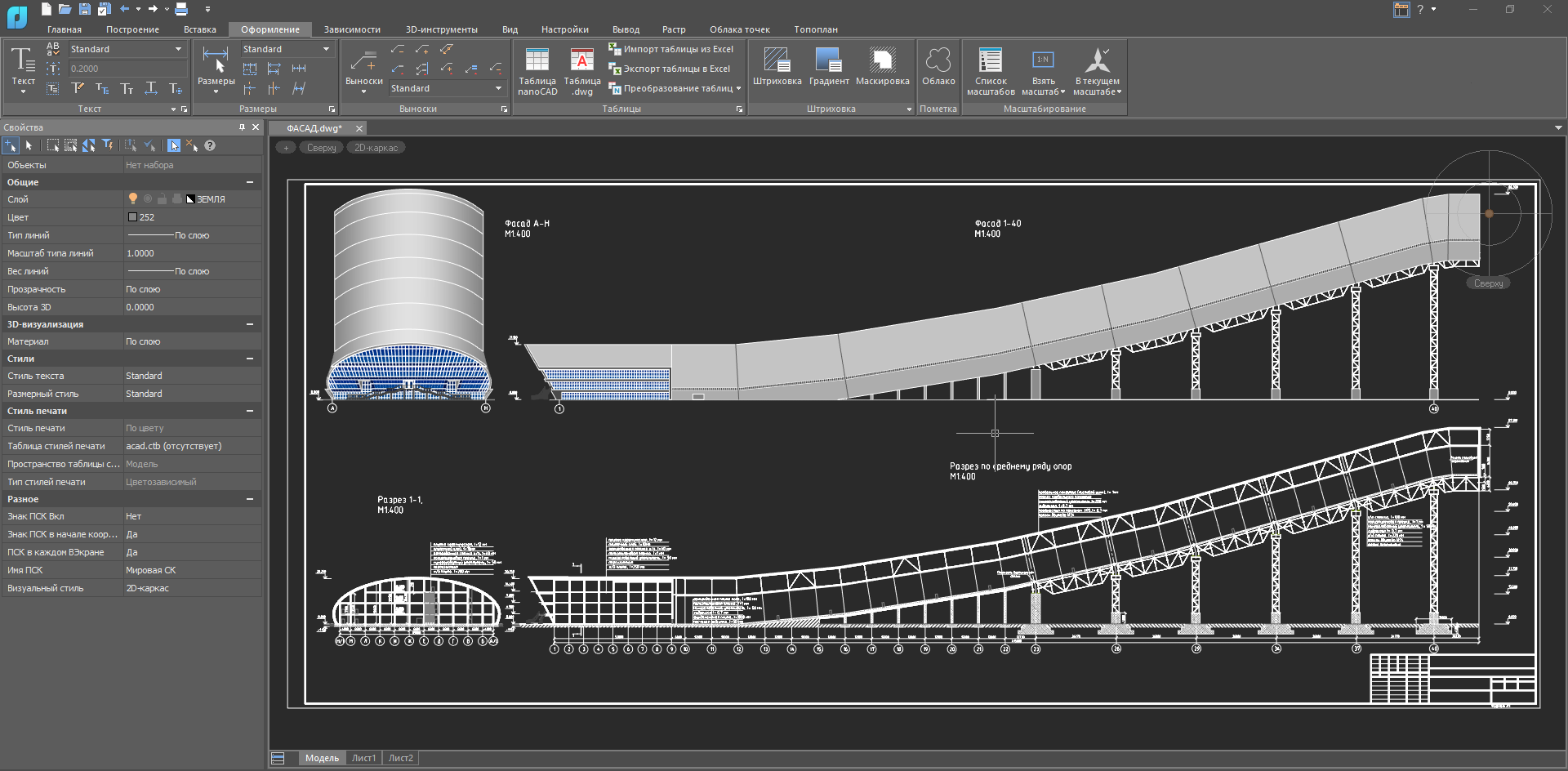The height and width of the screenshot is (771, 1568).
Task: Switch to the Главная ribbon tab
Action: point(65,29)
